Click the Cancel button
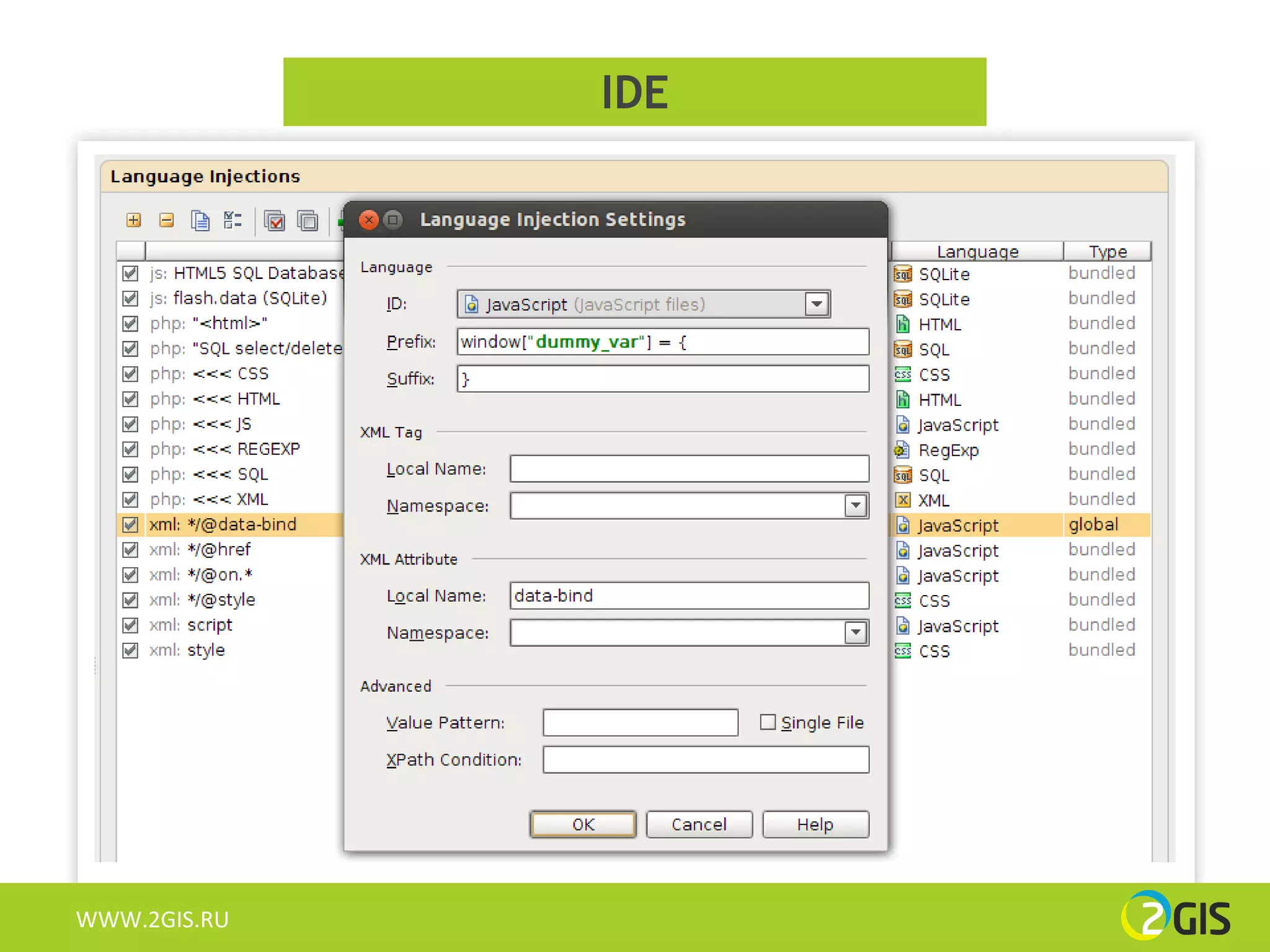This screenshot has width=1270, height=952. (x=699, y=824)
